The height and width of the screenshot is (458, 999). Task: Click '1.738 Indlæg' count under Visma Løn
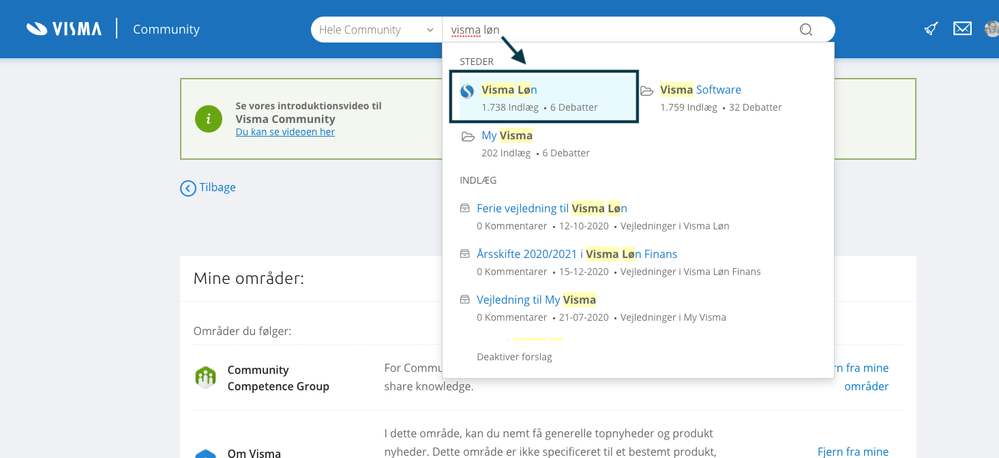point(510,108)
